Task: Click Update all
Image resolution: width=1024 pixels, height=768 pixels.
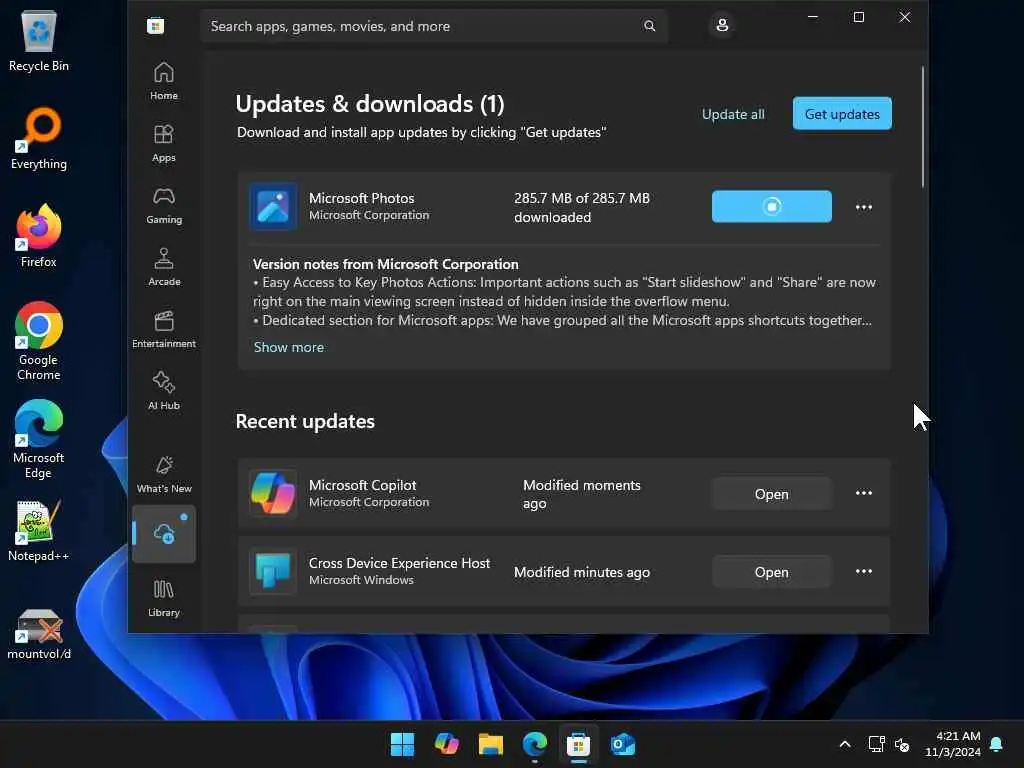Action: tap(733, 114)
